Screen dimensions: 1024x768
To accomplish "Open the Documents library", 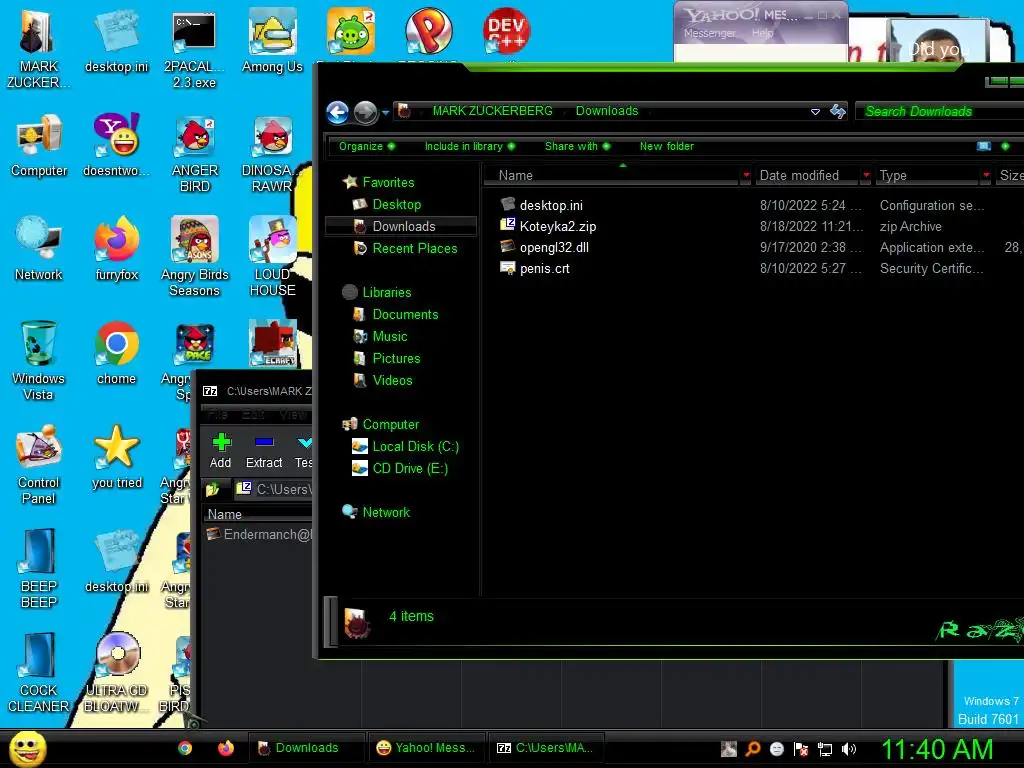I will tap(405, 314).
